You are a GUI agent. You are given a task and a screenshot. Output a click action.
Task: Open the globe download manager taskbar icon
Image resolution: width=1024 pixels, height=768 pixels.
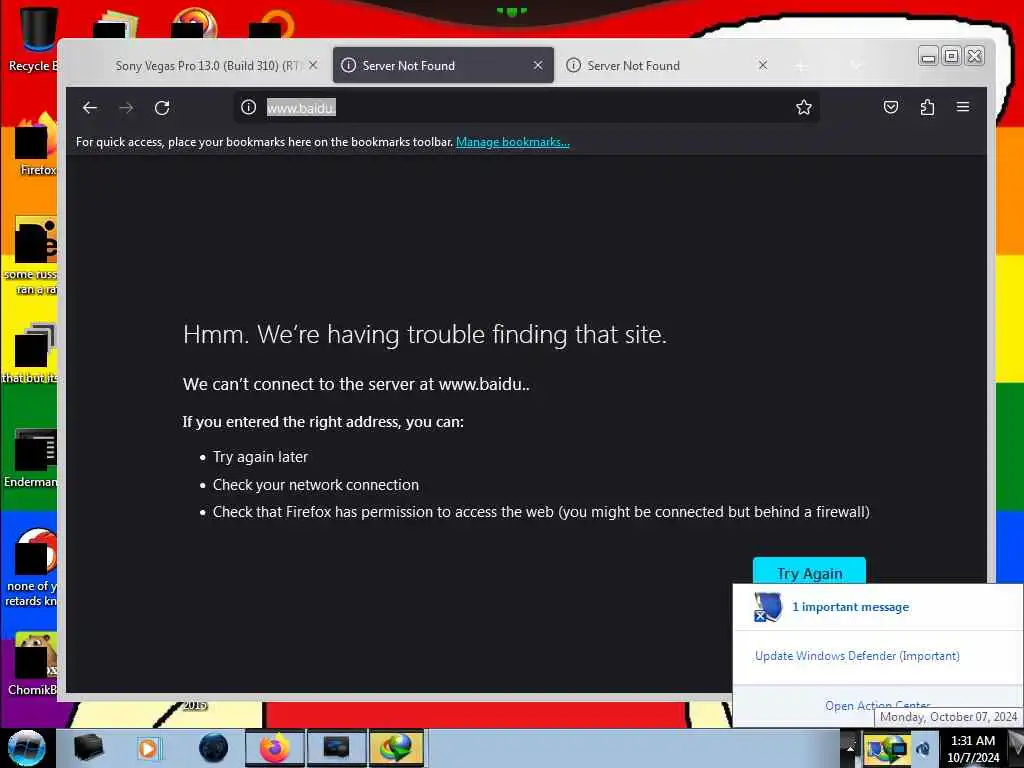point(396,748)
